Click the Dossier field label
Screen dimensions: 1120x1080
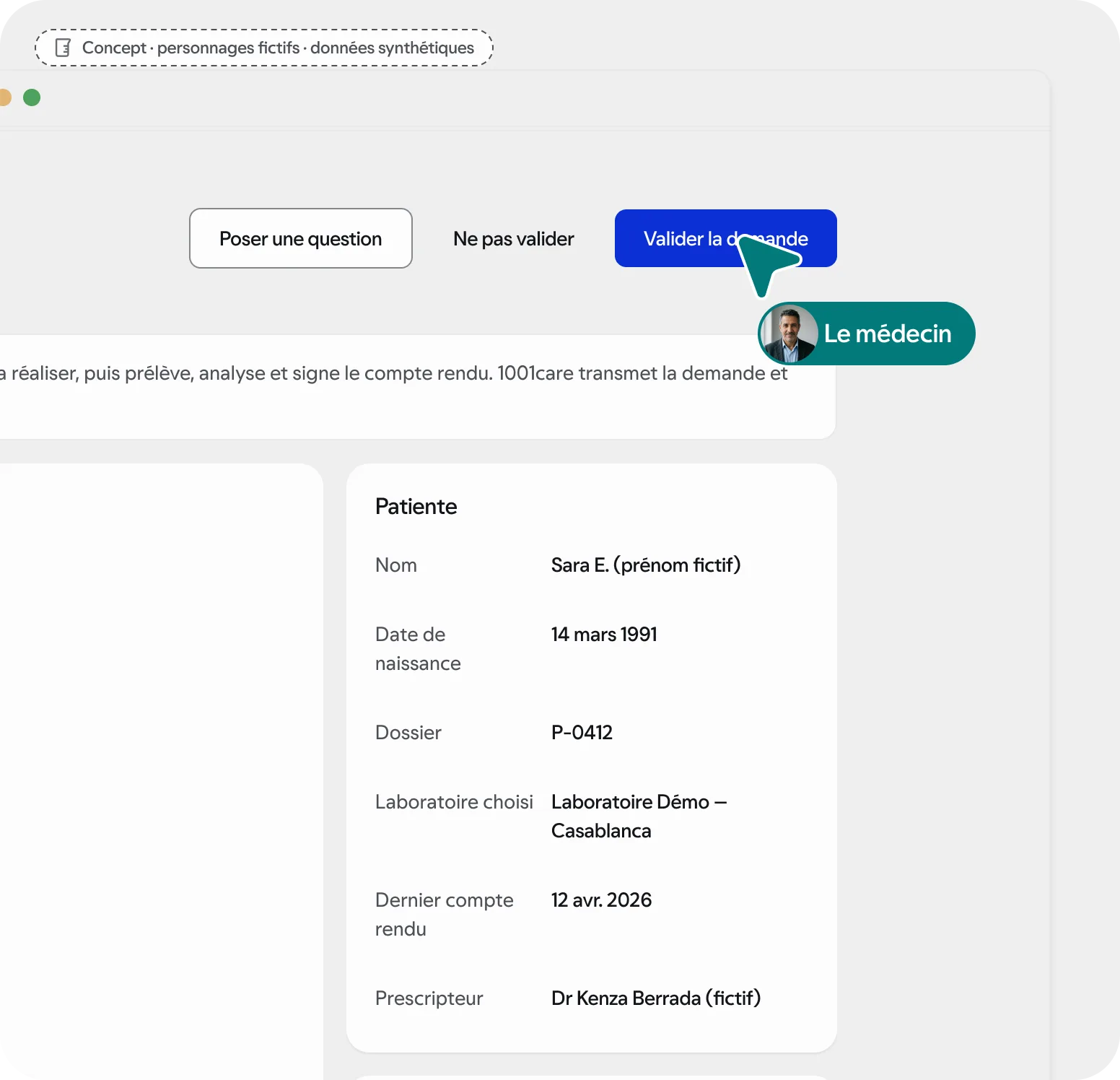click(x=408, y=732)
